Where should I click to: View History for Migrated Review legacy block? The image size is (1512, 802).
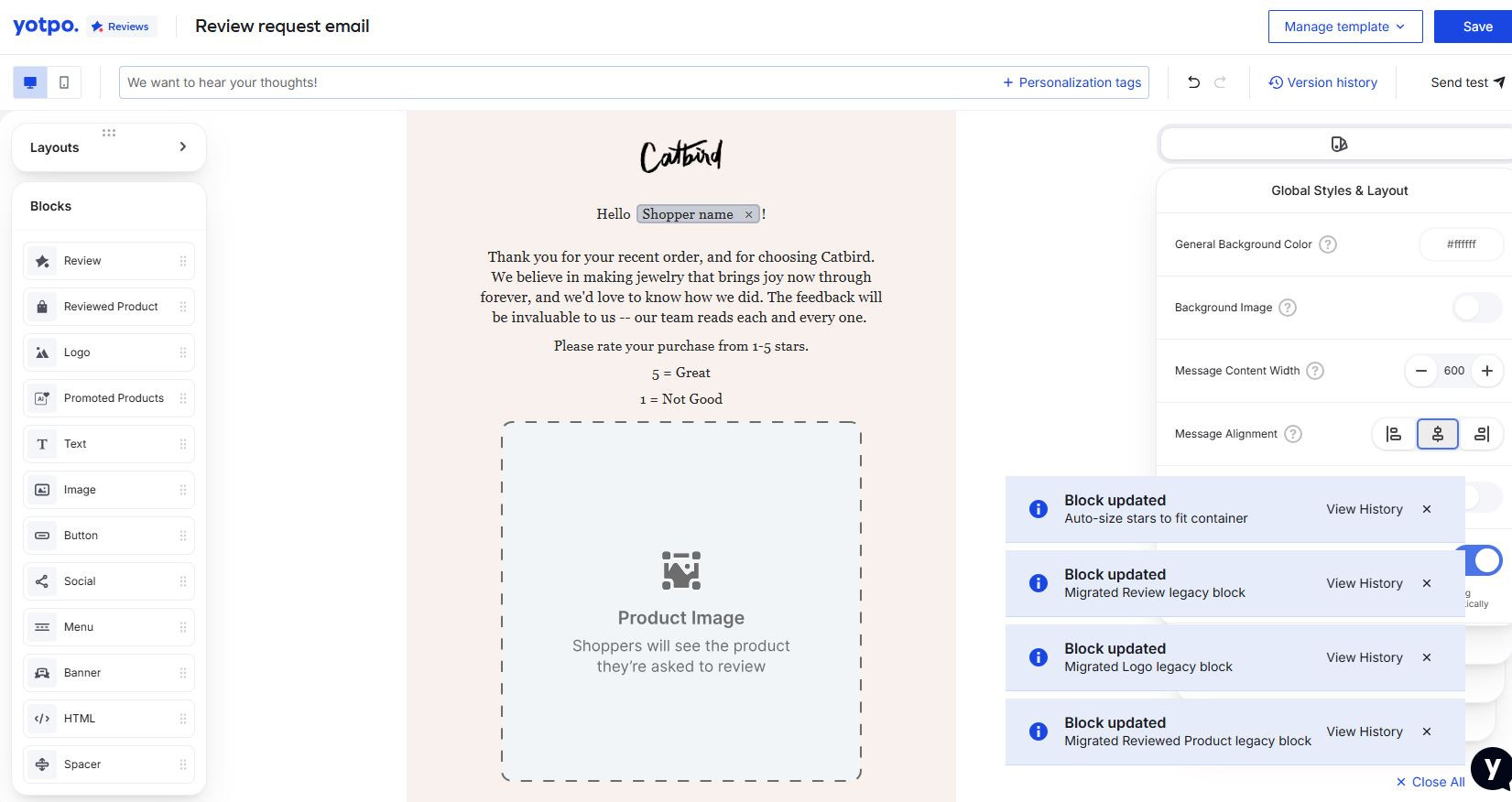(1365, 583)
